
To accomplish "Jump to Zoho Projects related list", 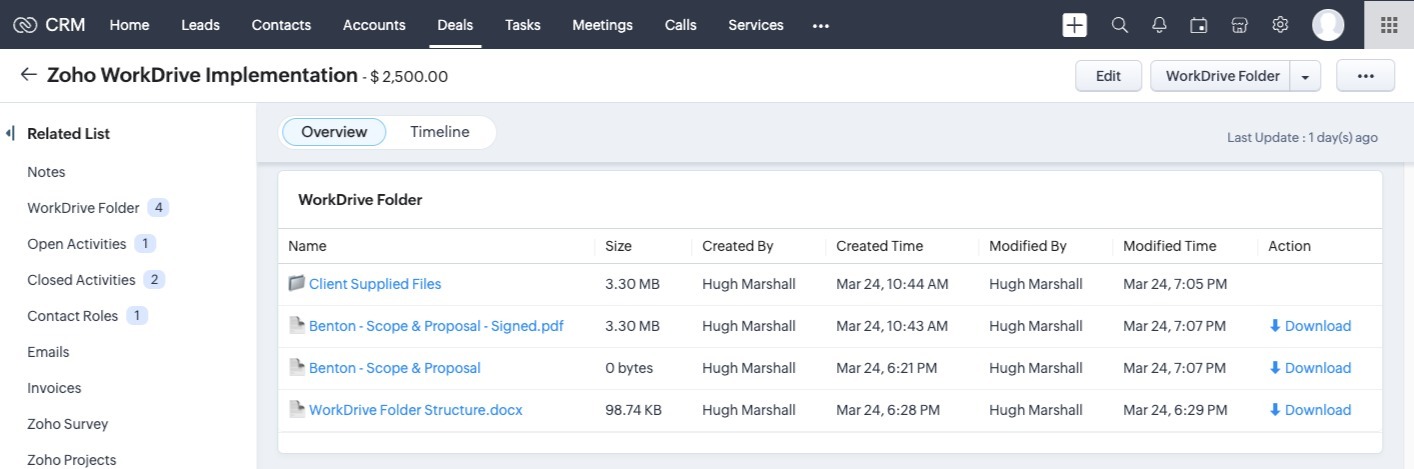I will (72, 460).
